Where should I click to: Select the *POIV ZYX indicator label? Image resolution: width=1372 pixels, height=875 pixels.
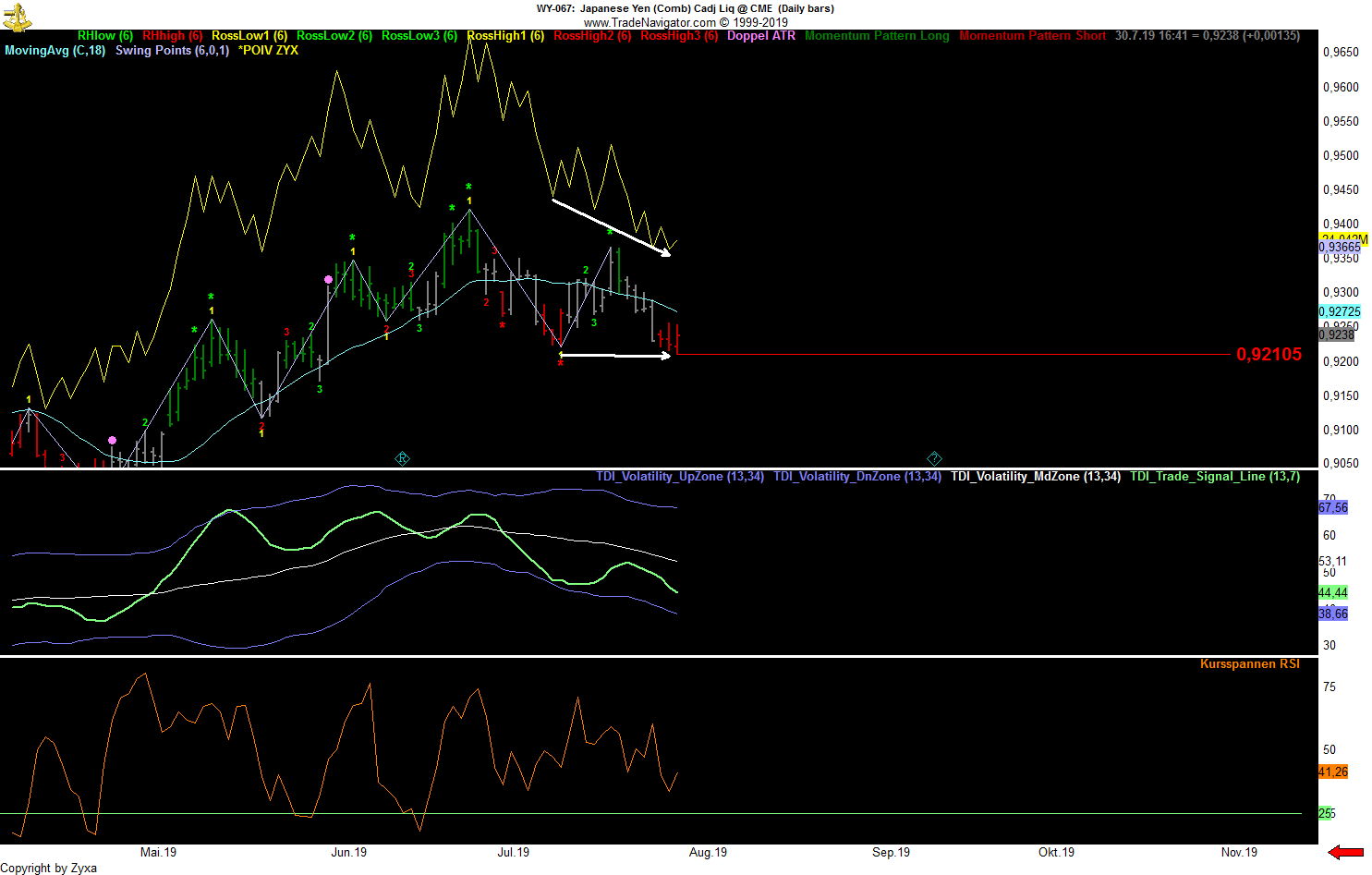click(269, 51)
